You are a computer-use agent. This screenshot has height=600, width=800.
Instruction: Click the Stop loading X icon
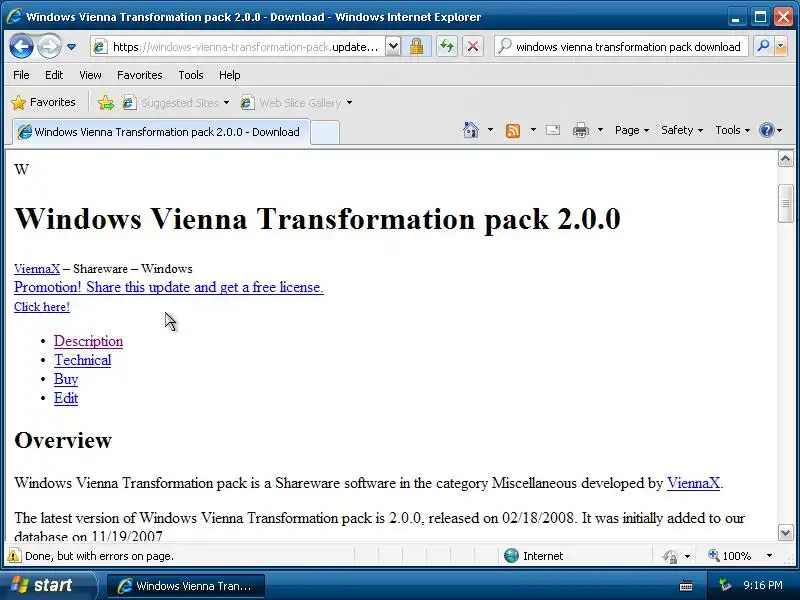point(473,47)
